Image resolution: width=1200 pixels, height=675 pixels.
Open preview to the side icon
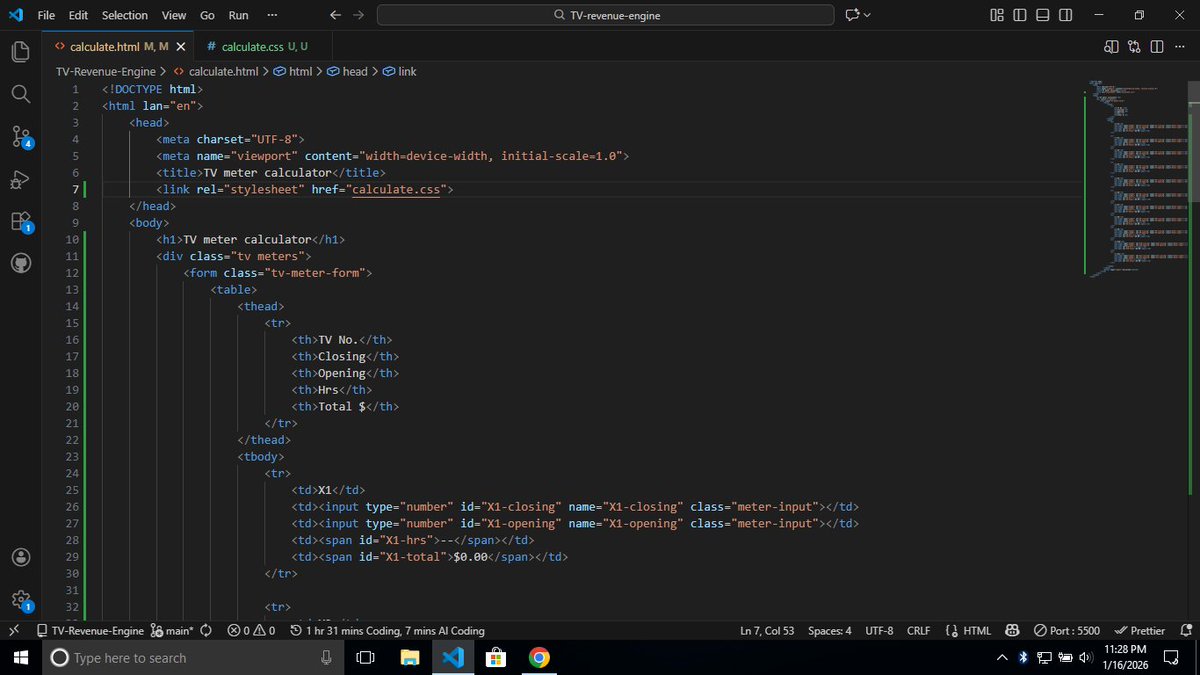tap(1111, 46)
